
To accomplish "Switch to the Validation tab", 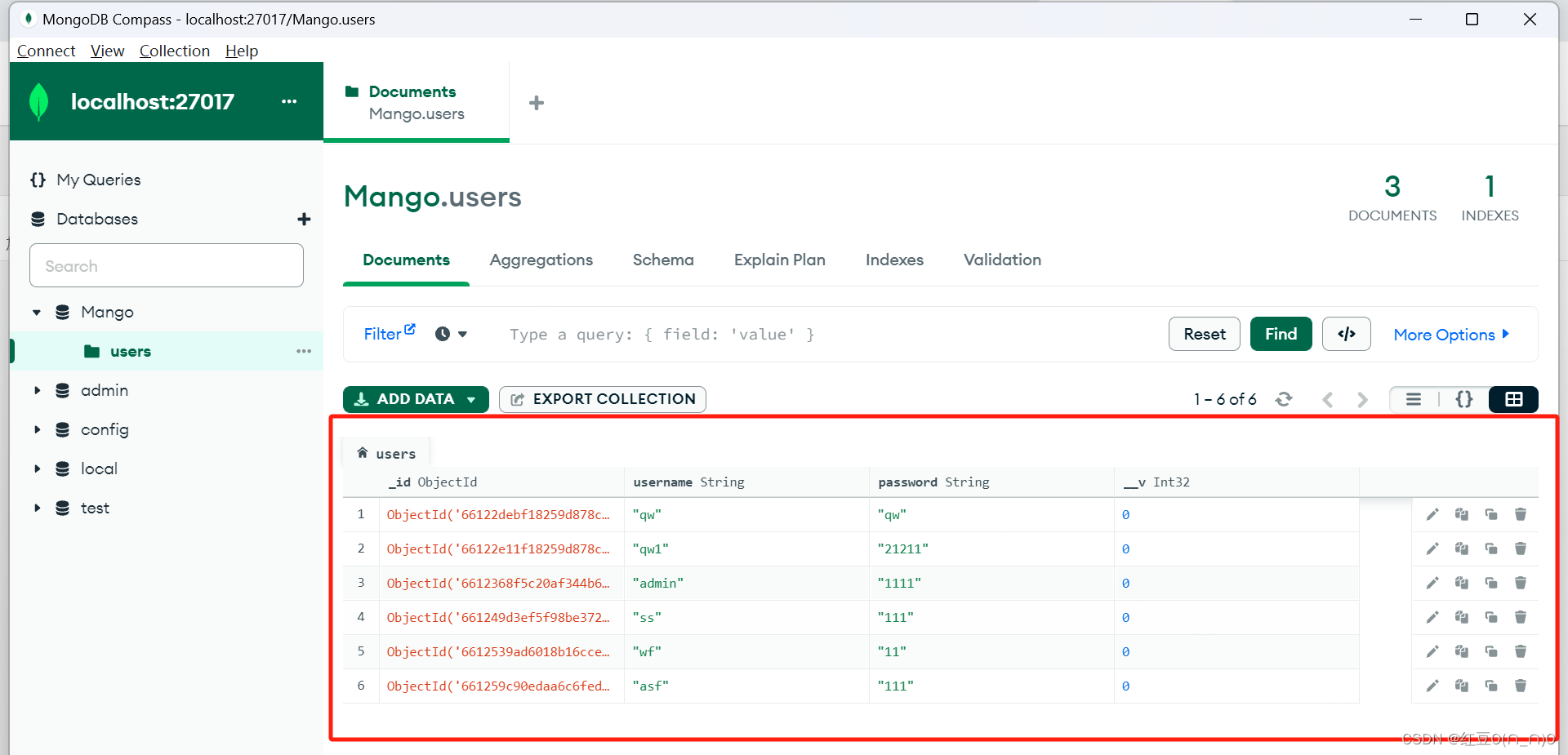I will coord(1002,260).
